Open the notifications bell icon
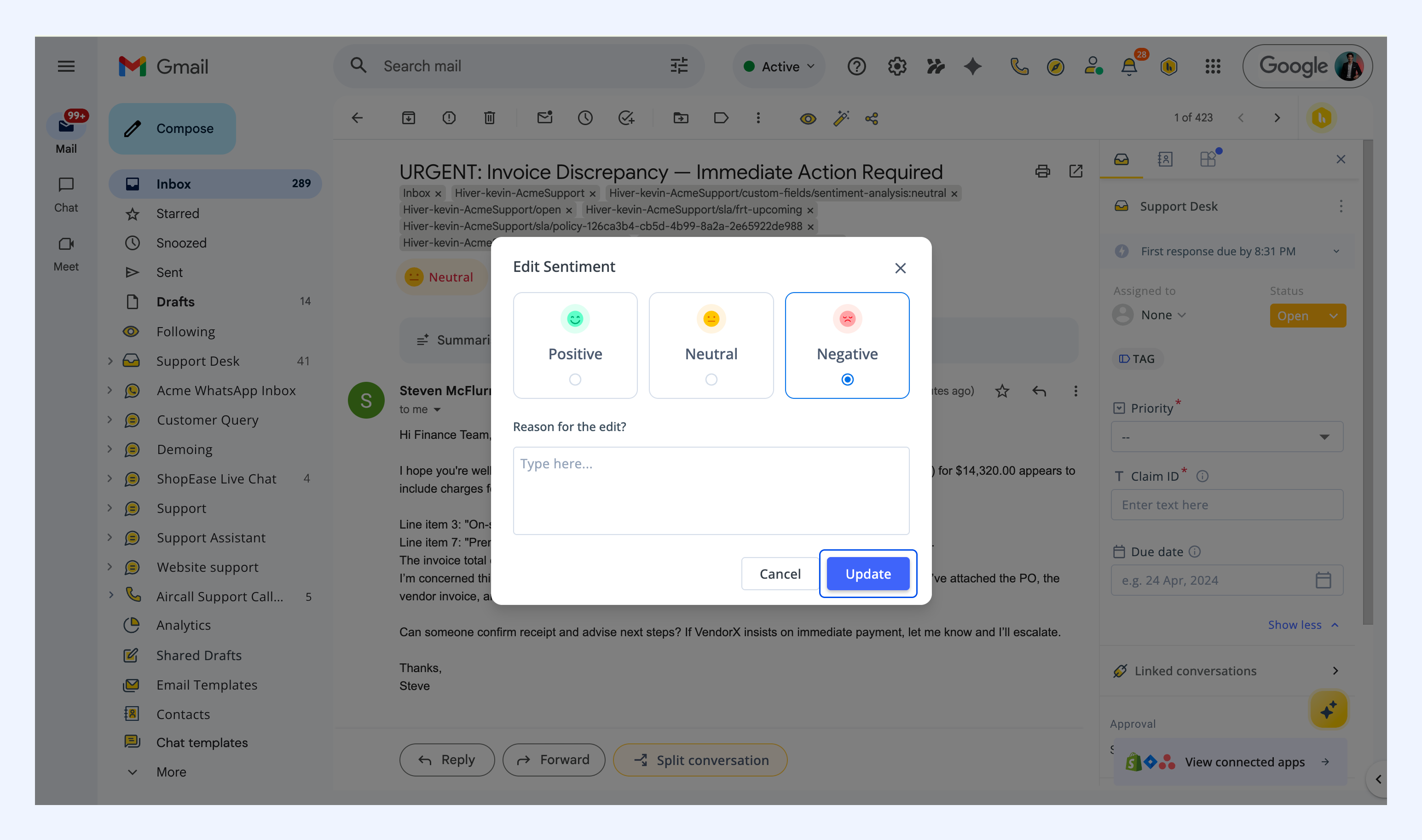Screen dimensions: 1422x840 pyautogui.click(x=1129, y=67)
